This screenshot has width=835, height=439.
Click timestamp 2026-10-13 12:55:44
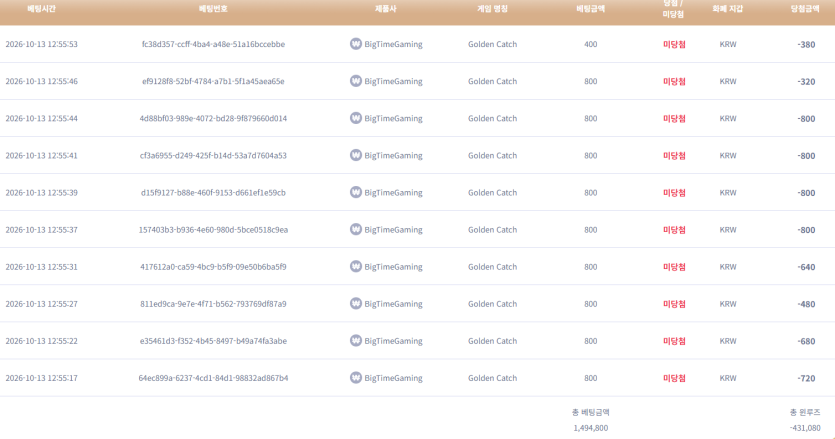[x=42, y=118]
